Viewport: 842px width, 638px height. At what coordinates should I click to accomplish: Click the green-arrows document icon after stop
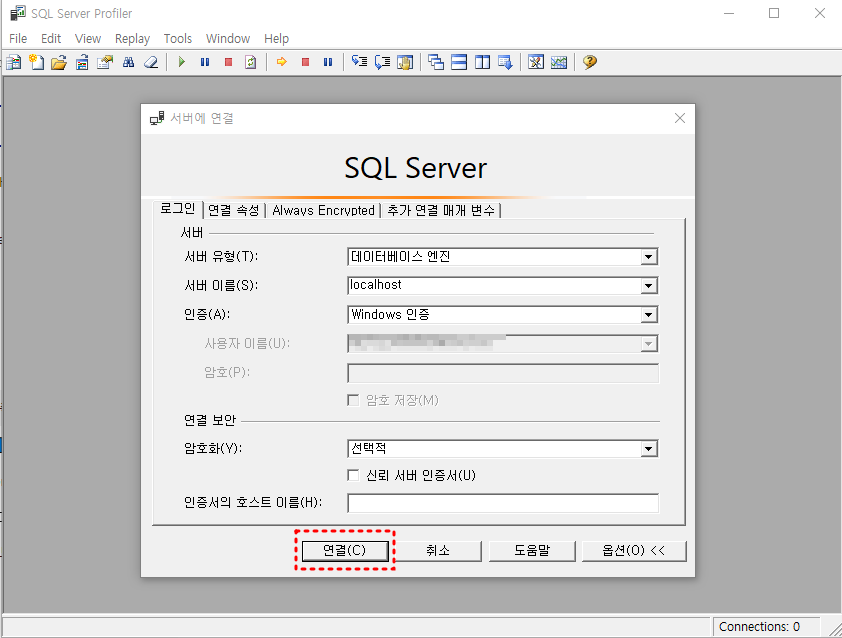tap(251, 62)
